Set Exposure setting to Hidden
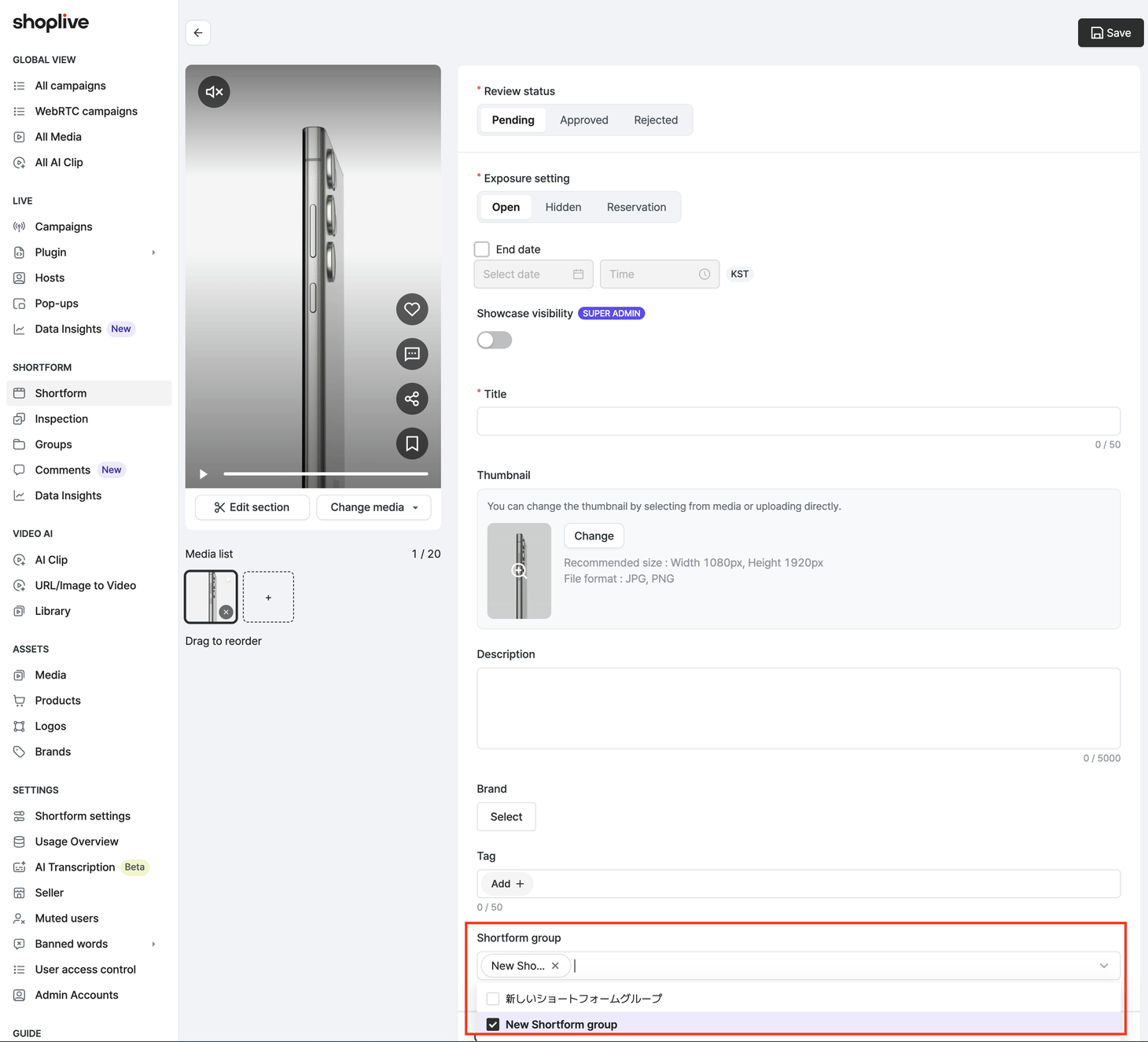Viewport: 1148px width, 1042px height. coord(563,208)
